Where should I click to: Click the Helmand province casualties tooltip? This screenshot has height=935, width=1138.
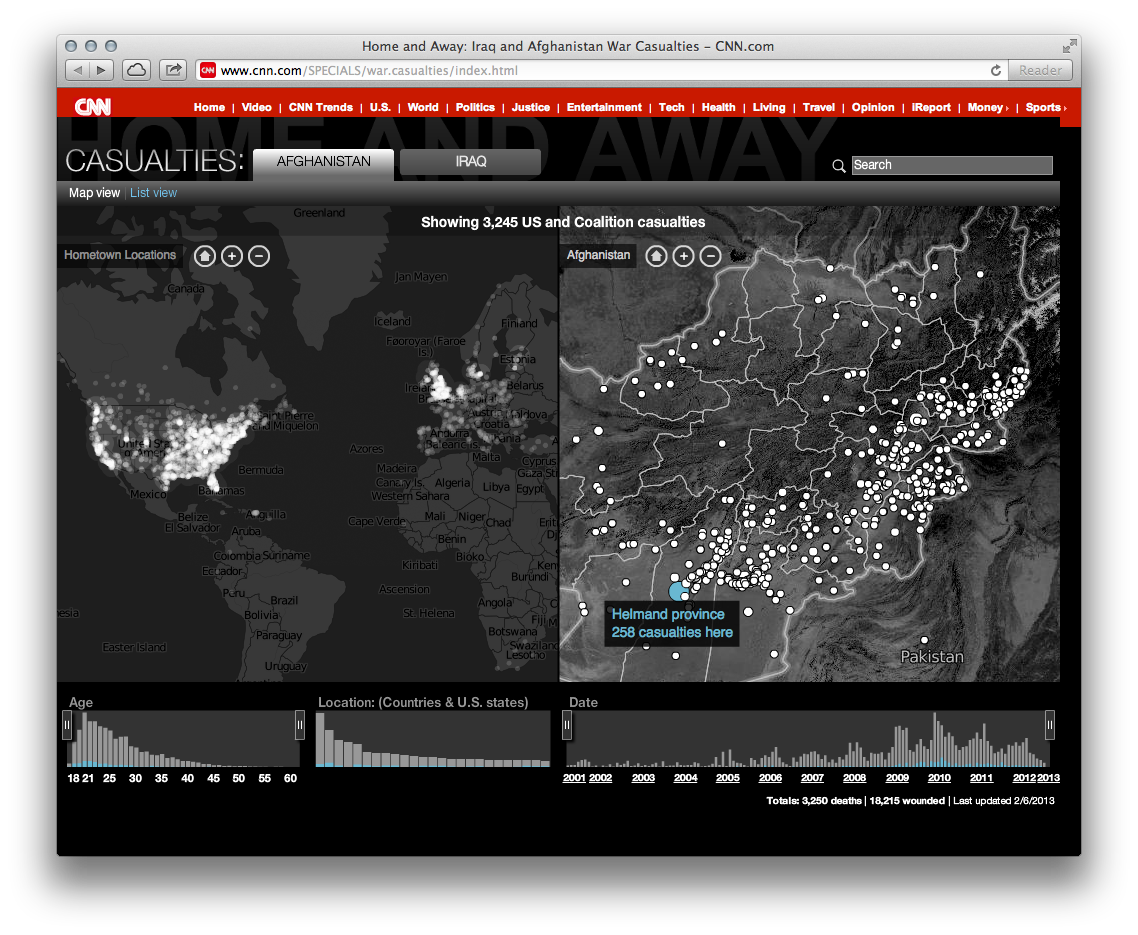click(x=671, y=622)
